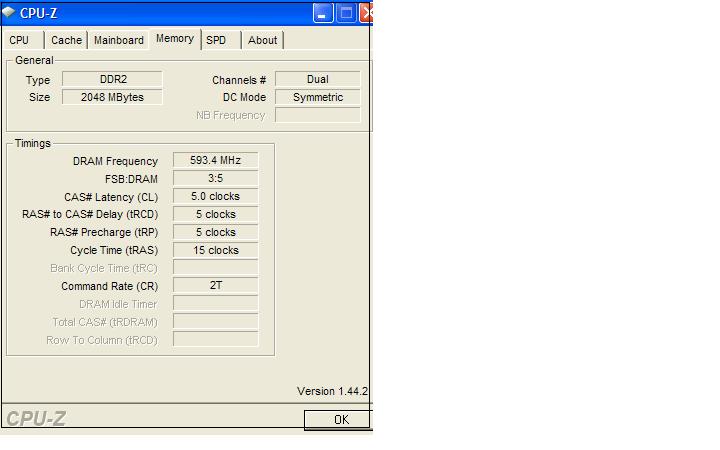Select the Mainboard tab
Screen dimensions: 720x450
click(119, 40)
